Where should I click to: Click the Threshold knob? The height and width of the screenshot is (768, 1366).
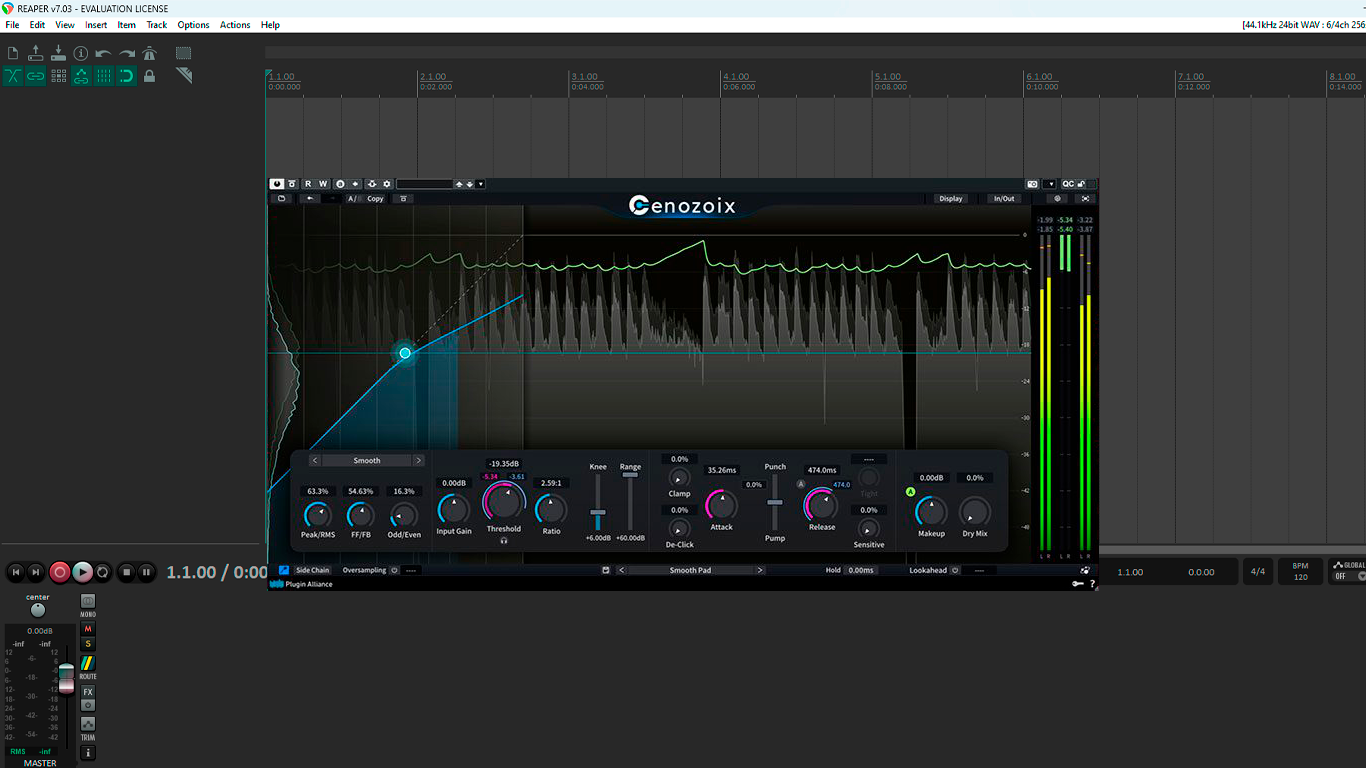tap(503, 502)
